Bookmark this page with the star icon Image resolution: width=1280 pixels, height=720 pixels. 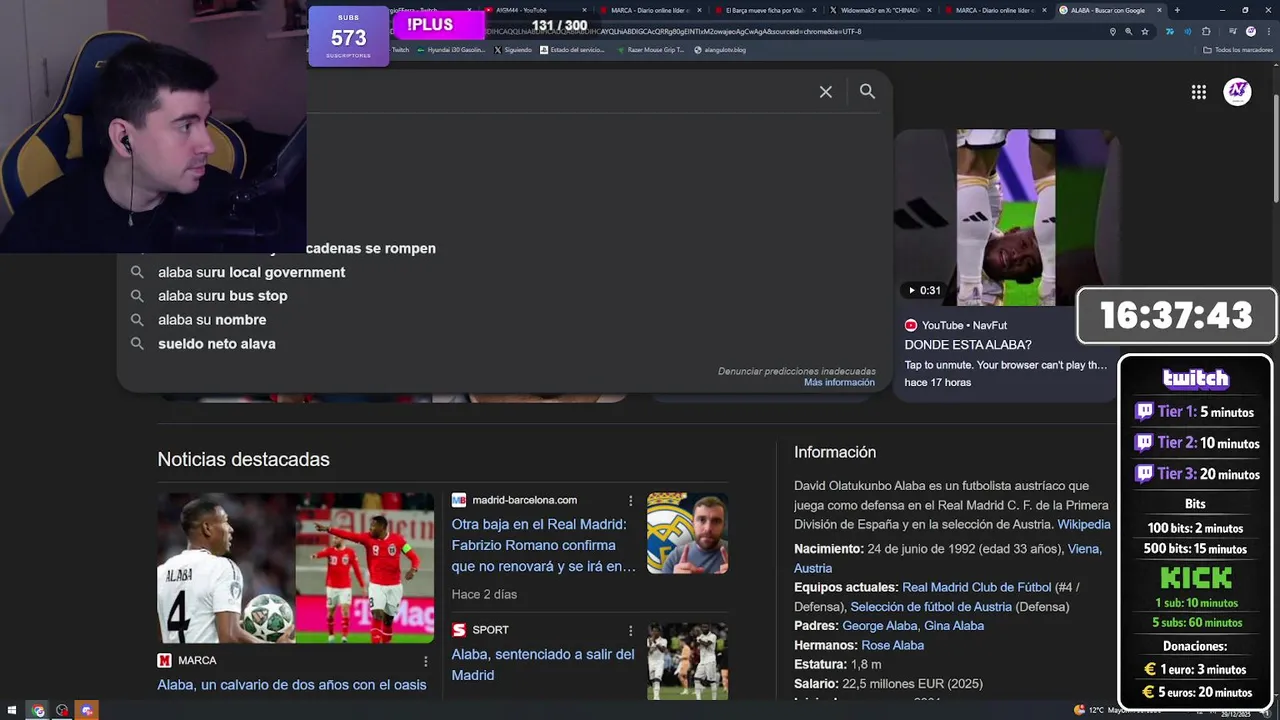tap(1145, 31)
